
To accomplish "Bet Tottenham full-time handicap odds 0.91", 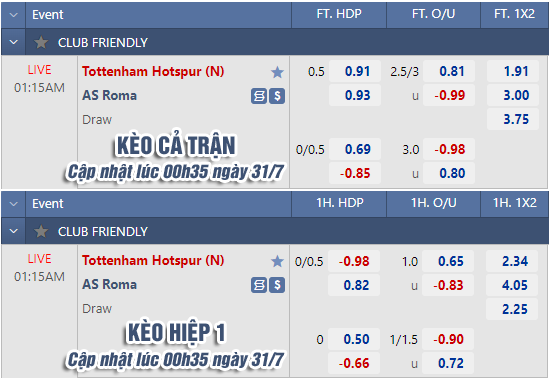I will point(355,71).
